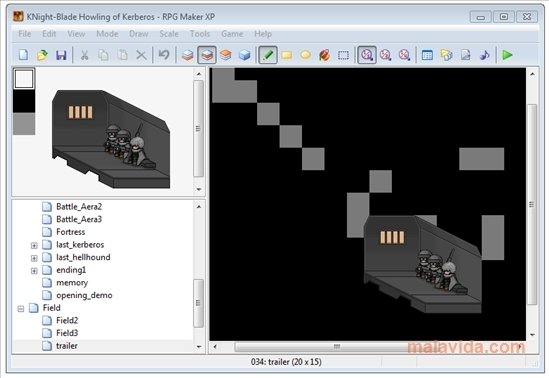Start playtest with green play button
The width and height of the screenshot is (549, 378).
point(507,55)
